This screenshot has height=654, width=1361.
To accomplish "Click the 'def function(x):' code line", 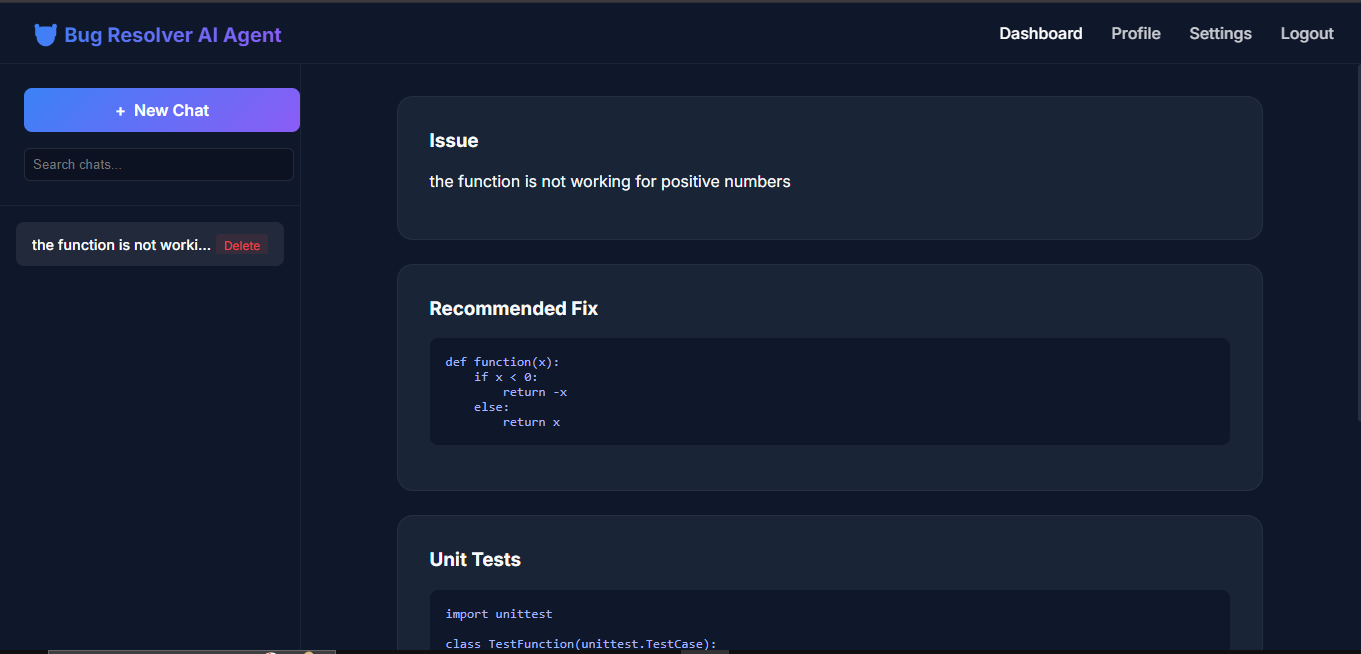I will pos(502,362).
